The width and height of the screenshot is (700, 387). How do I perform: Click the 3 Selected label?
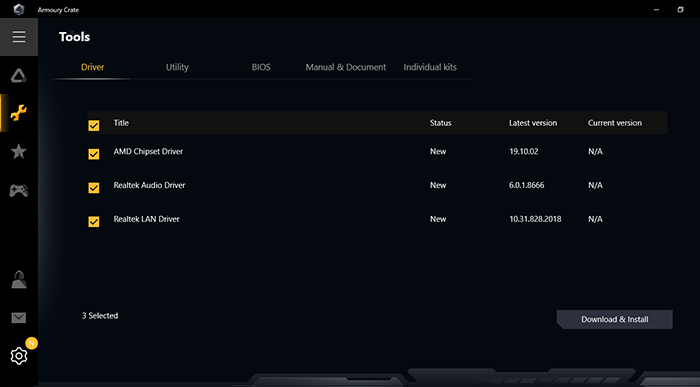point(100,316)
